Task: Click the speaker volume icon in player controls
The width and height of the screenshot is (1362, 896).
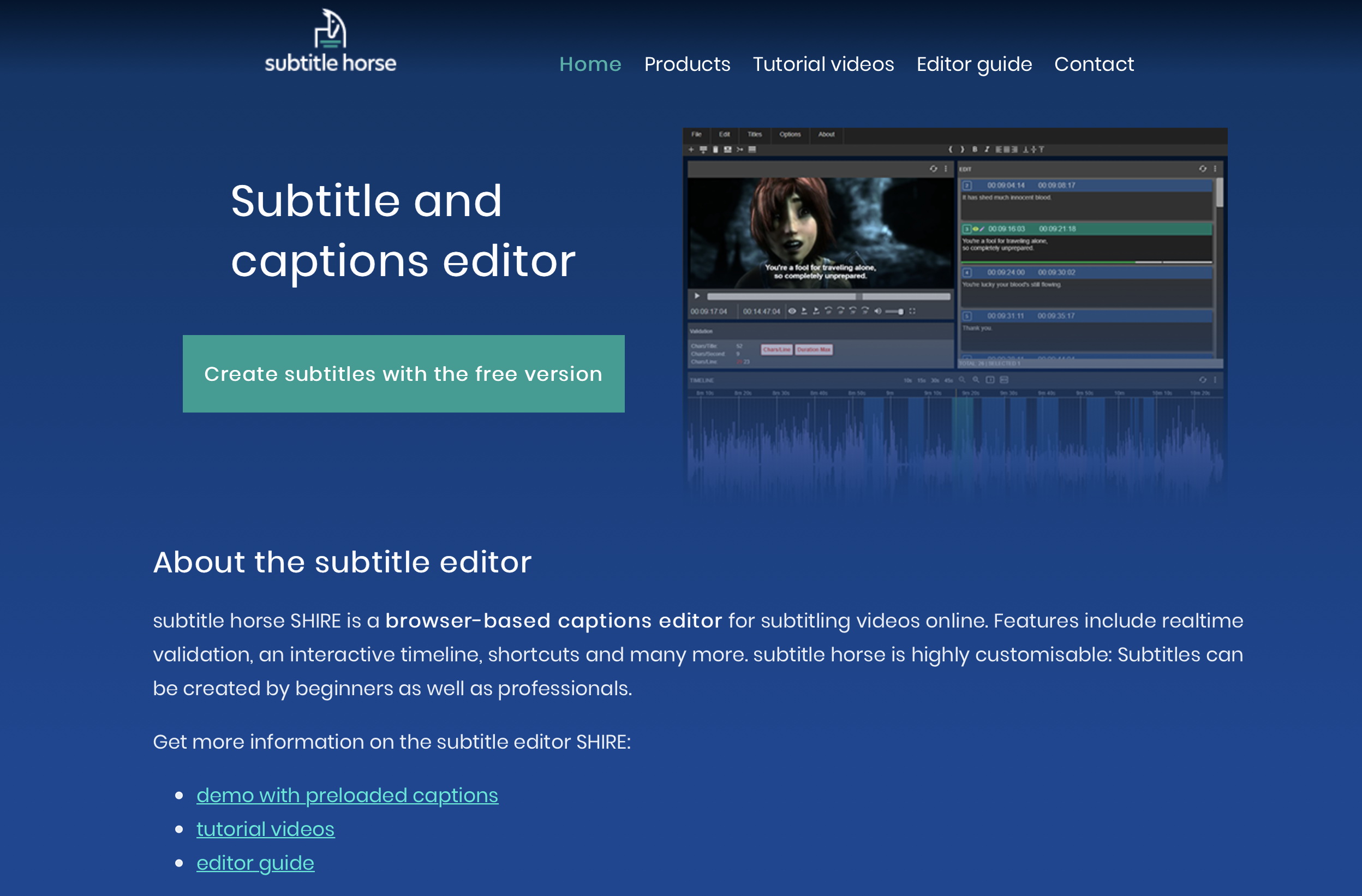Action: click(878, 311)
